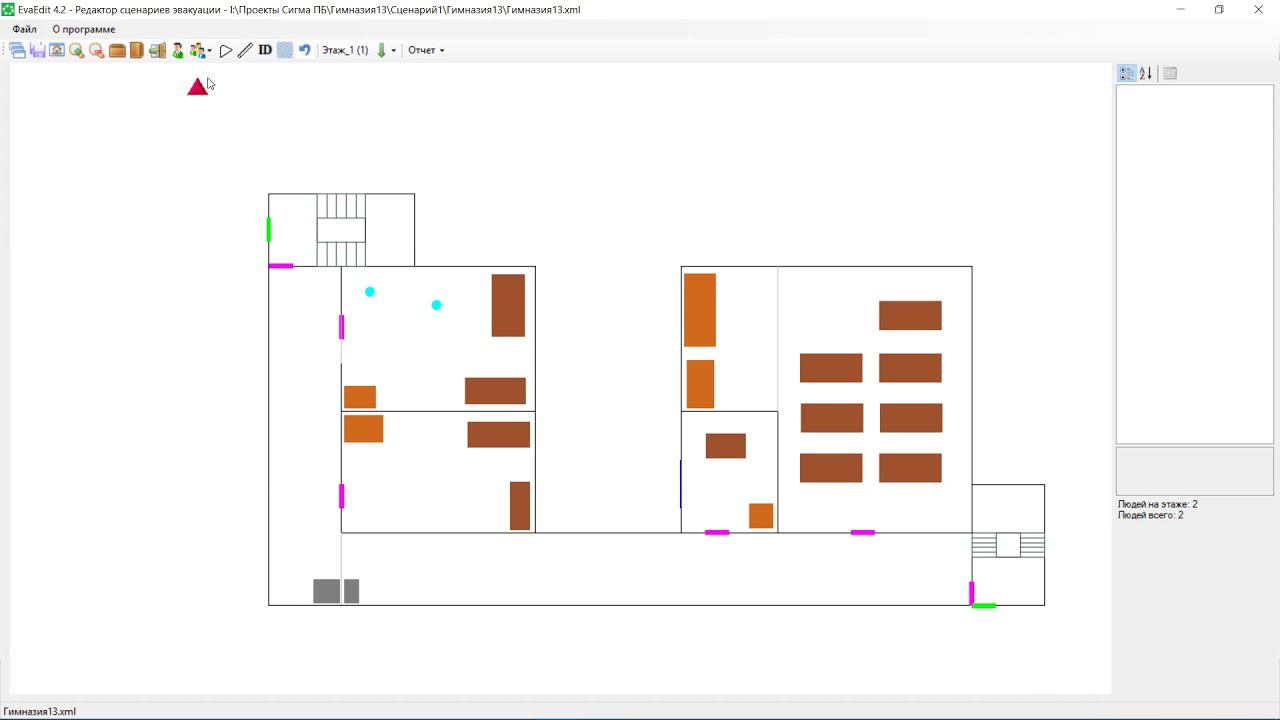Toggle alphabetical A-Z sort in properties panel
This screenshot has height=720, width=1280.
(1146, 73)
